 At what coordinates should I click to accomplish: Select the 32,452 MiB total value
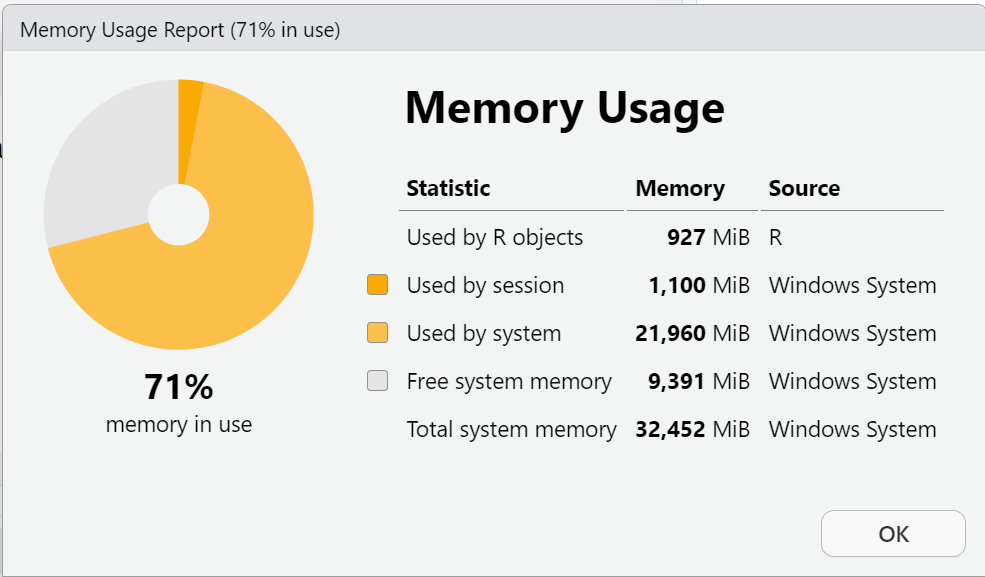click(692, 429)
